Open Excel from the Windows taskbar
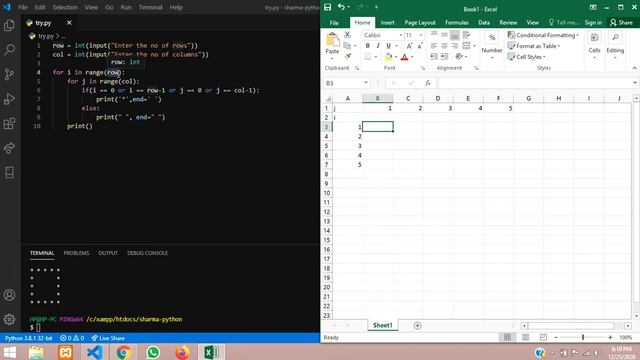Viewport: 640px width, 360px height. (211, 352)
